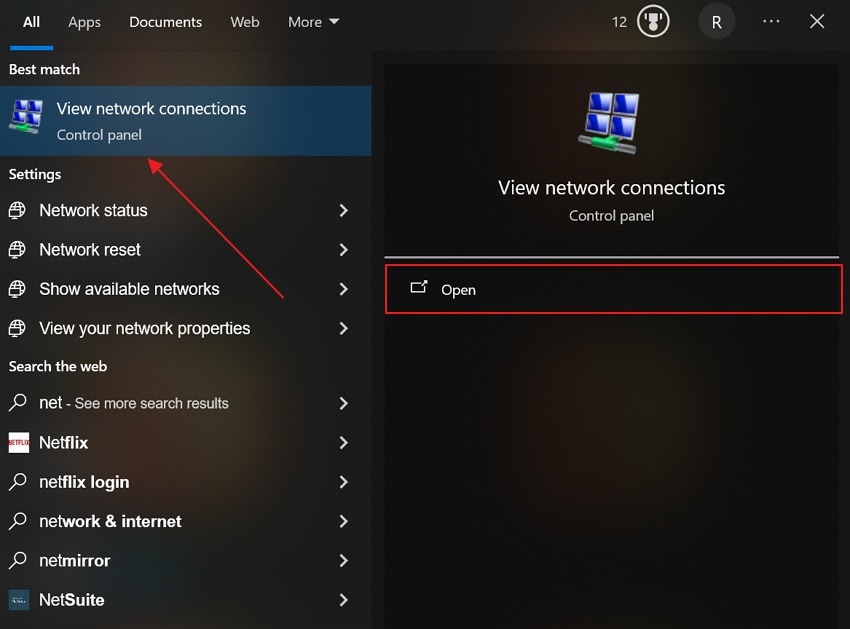850x629 pixels.
Task: Click the 12 rewards points count
Action: pos(619,22)
